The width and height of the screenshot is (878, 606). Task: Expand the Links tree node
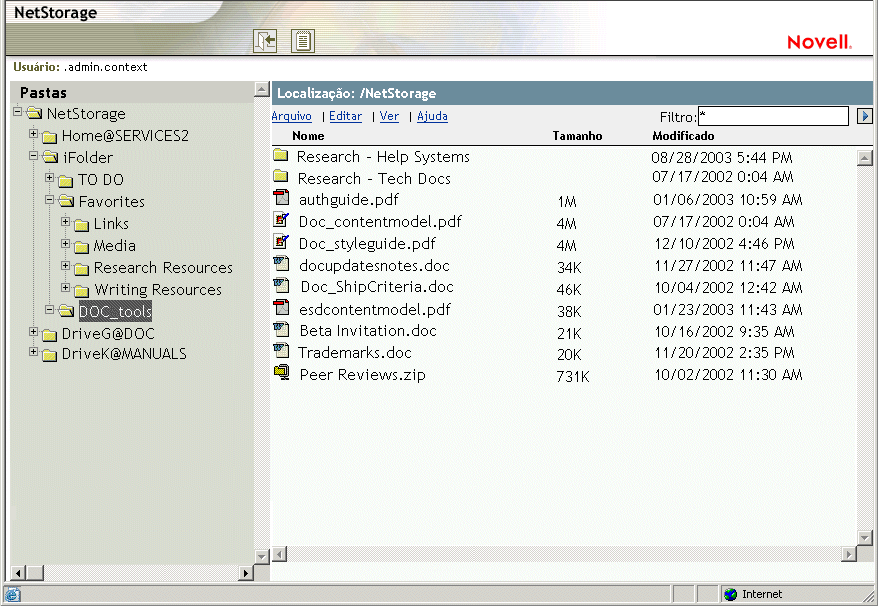coord(66,221)
